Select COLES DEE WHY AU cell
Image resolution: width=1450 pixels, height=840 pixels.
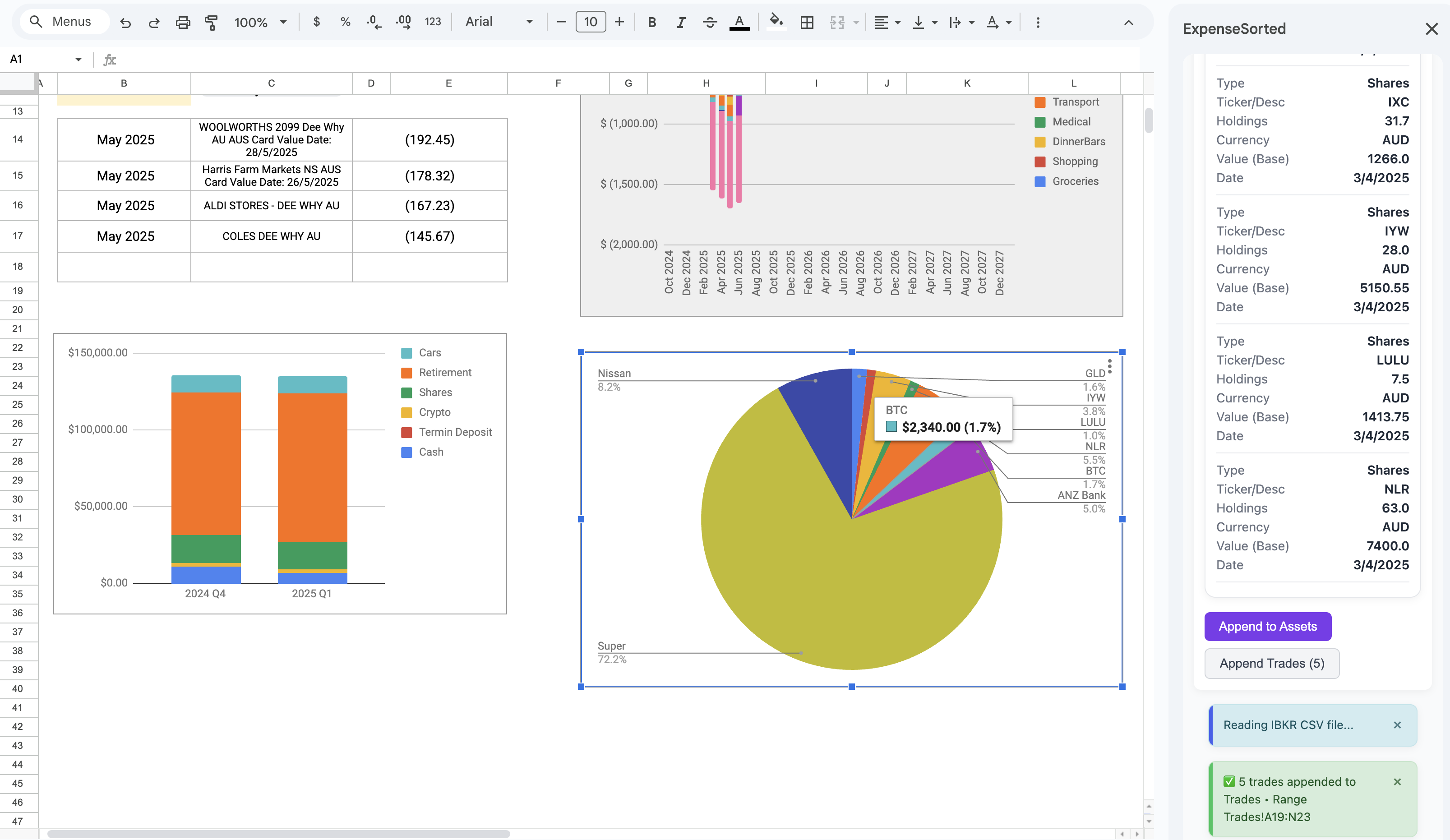pyautogui.click(x=272, y=236)
